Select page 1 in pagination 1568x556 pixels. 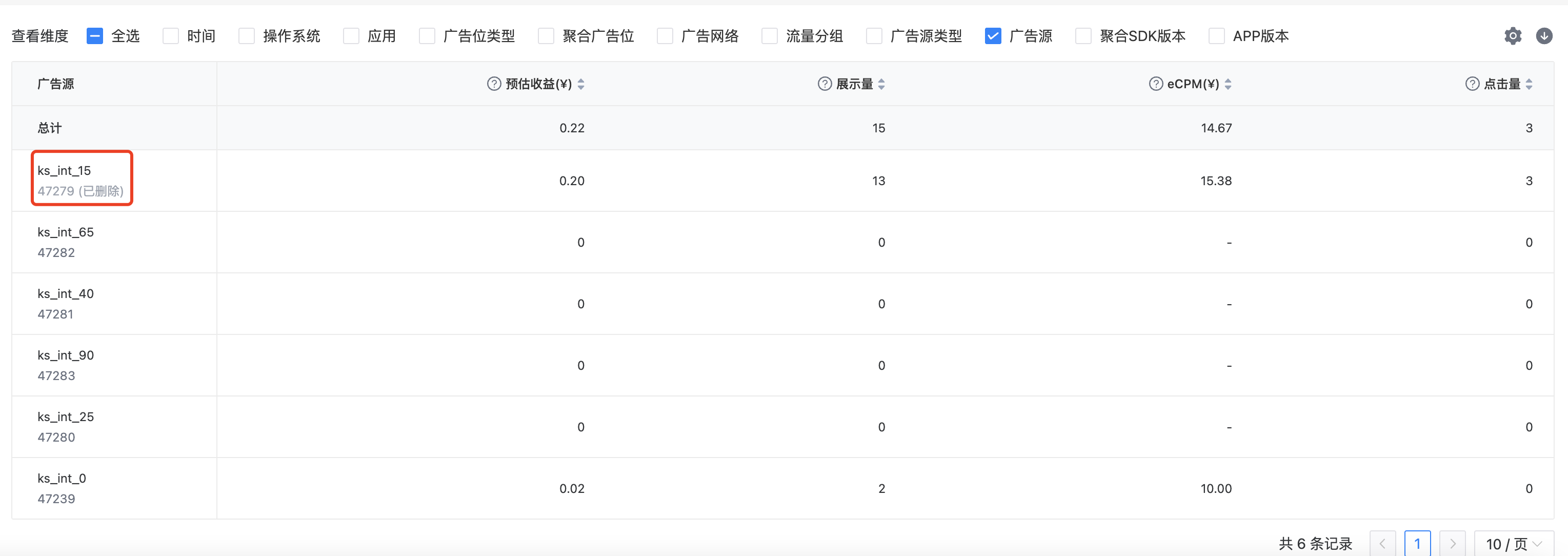[1418, 543]
